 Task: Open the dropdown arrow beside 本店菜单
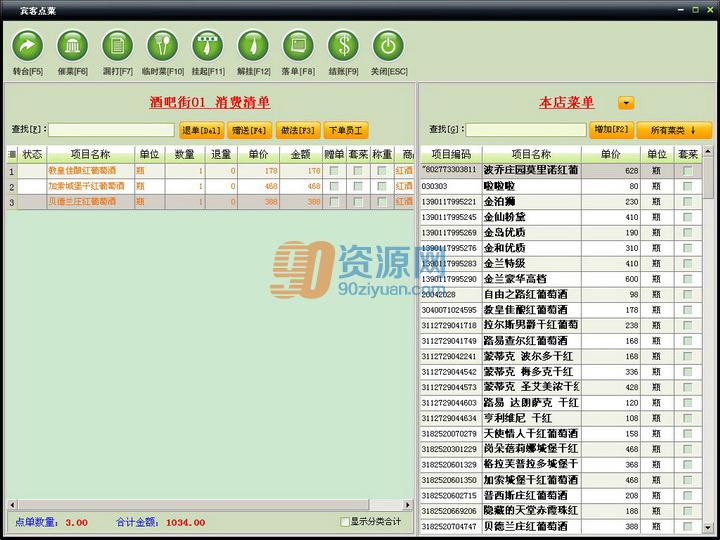click(x=626, y=103)
